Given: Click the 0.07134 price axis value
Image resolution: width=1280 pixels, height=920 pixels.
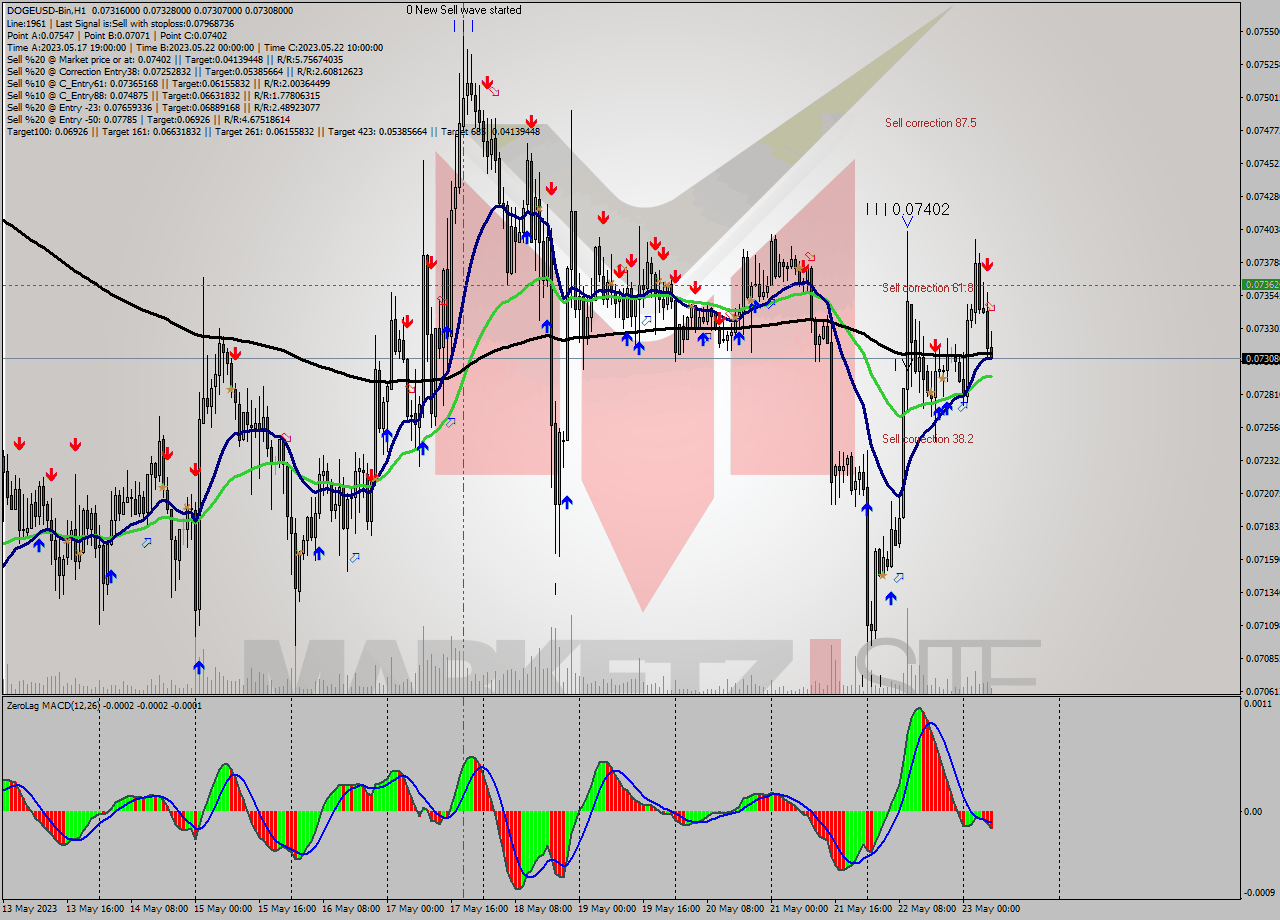Looking at the screenshot, I should pos(1261,592).
